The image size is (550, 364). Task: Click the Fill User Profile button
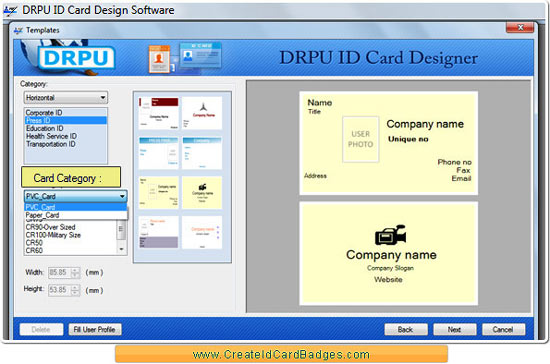[95, 329]
